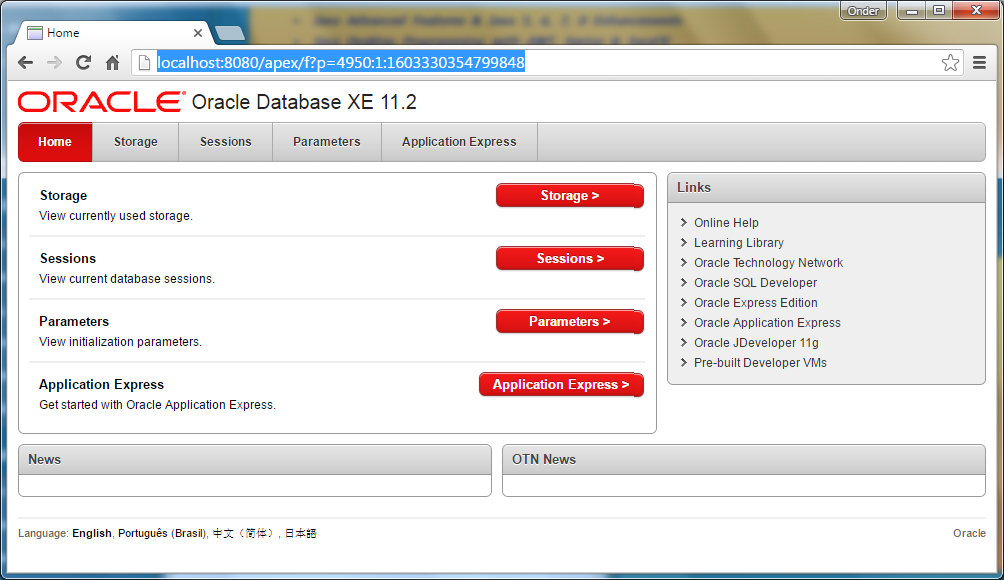Viewport: 1004px width, 580px height.
Task: Open the Parameters navigation tab
Action: [x=327, y=141]
